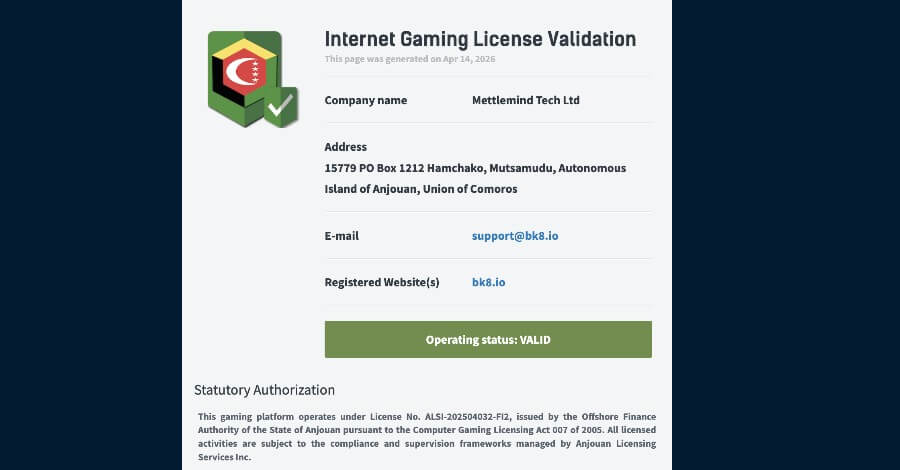Click the Mettlemind Tech Ltd company value
The height and width of the screenshot is (470, 900).
525,100
